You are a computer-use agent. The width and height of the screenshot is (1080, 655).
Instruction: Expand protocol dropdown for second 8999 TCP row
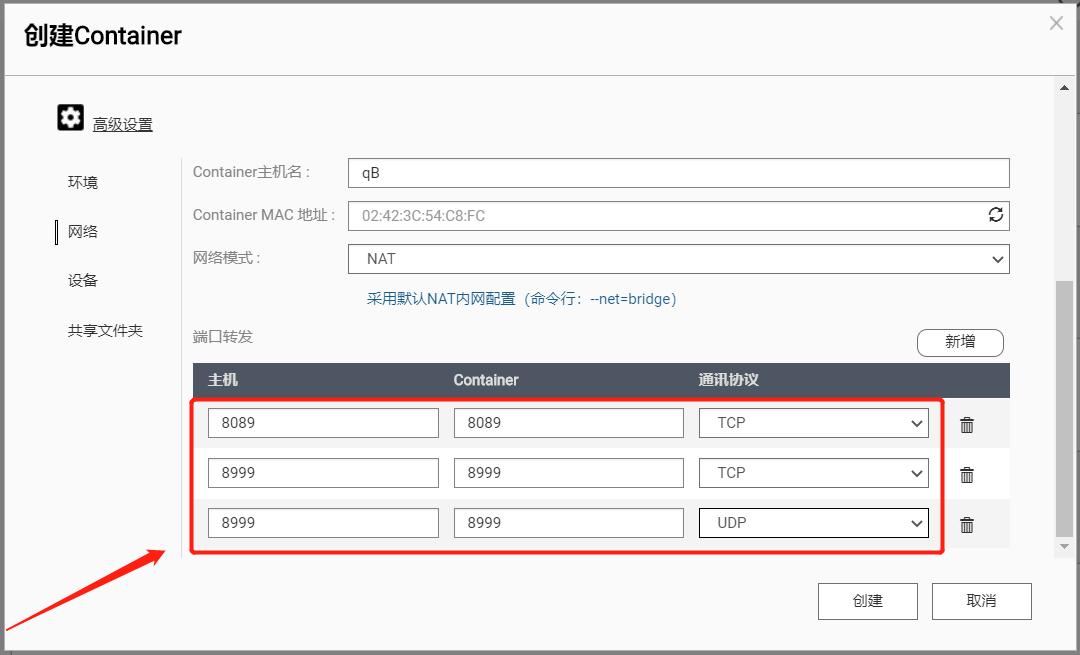coord(813,473)
